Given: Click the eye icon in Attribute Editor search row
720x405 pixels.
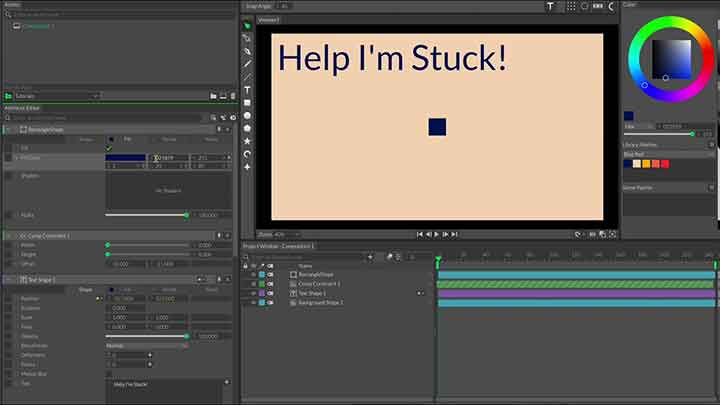Looking at the screenshot, I should 233,118.
